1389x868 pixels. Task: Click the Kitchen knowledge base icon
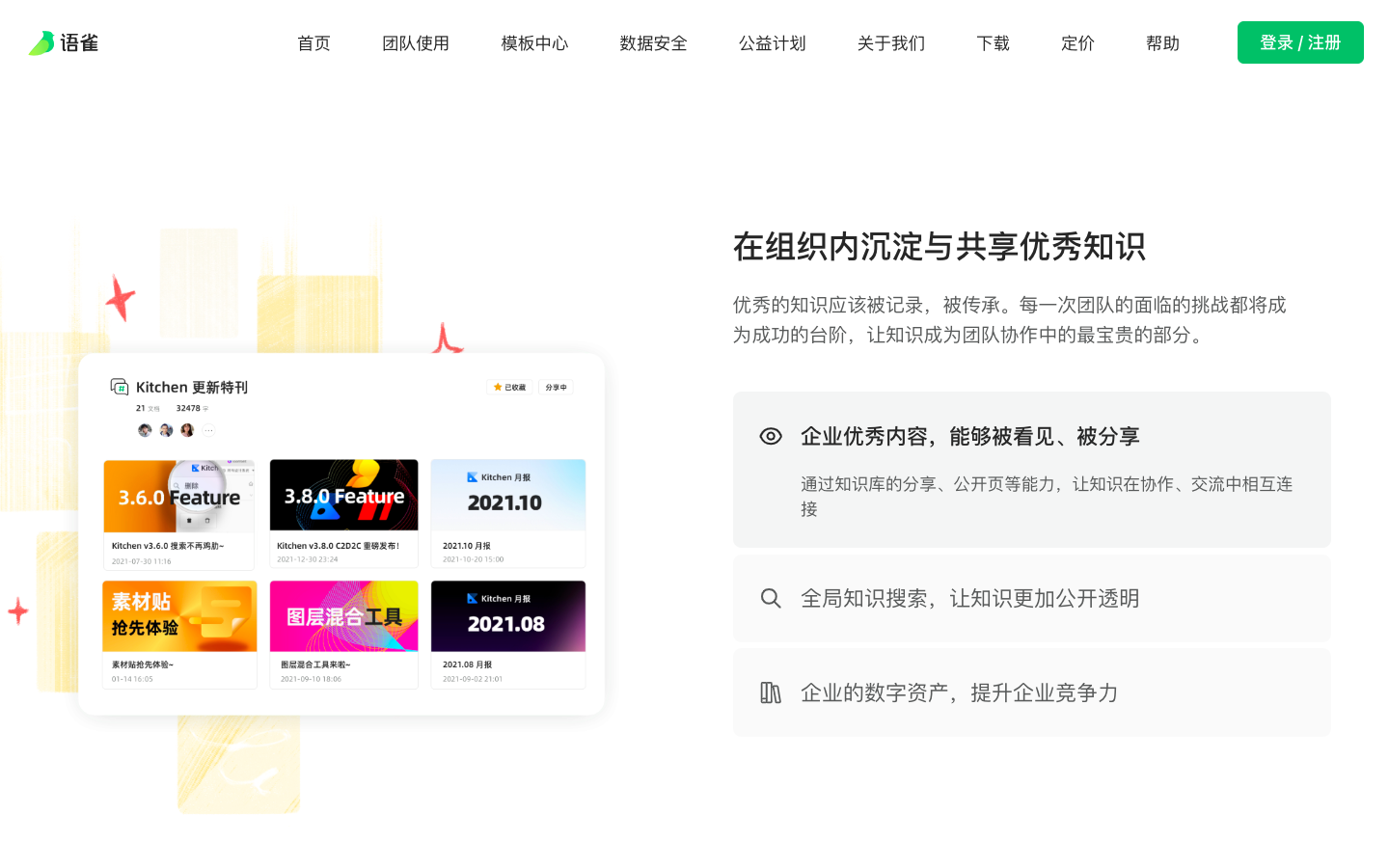[120, 387]
